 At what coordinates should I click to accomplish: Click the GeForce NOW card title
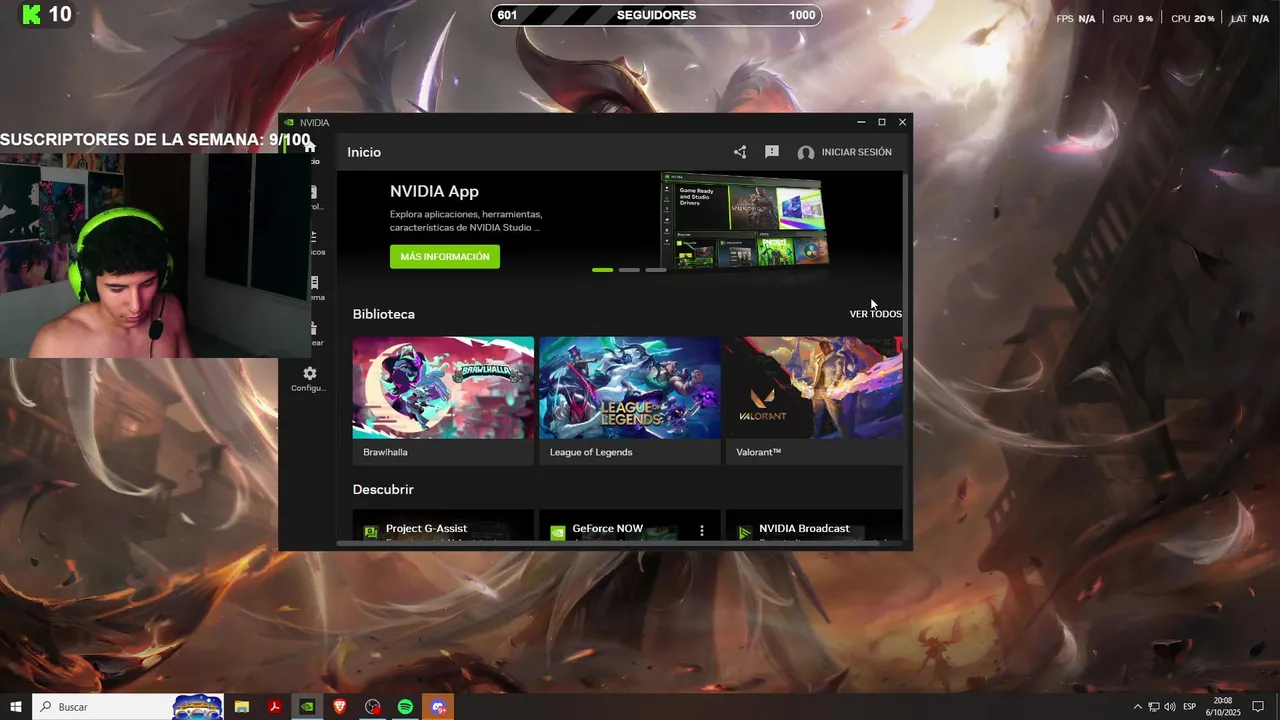pos(608,528)
